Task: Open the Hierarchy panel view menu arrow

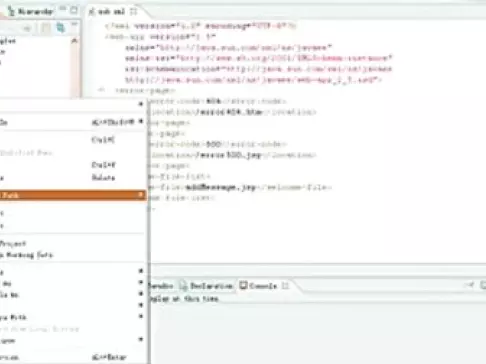Action: pyautogui.click(x=74, y=24)
